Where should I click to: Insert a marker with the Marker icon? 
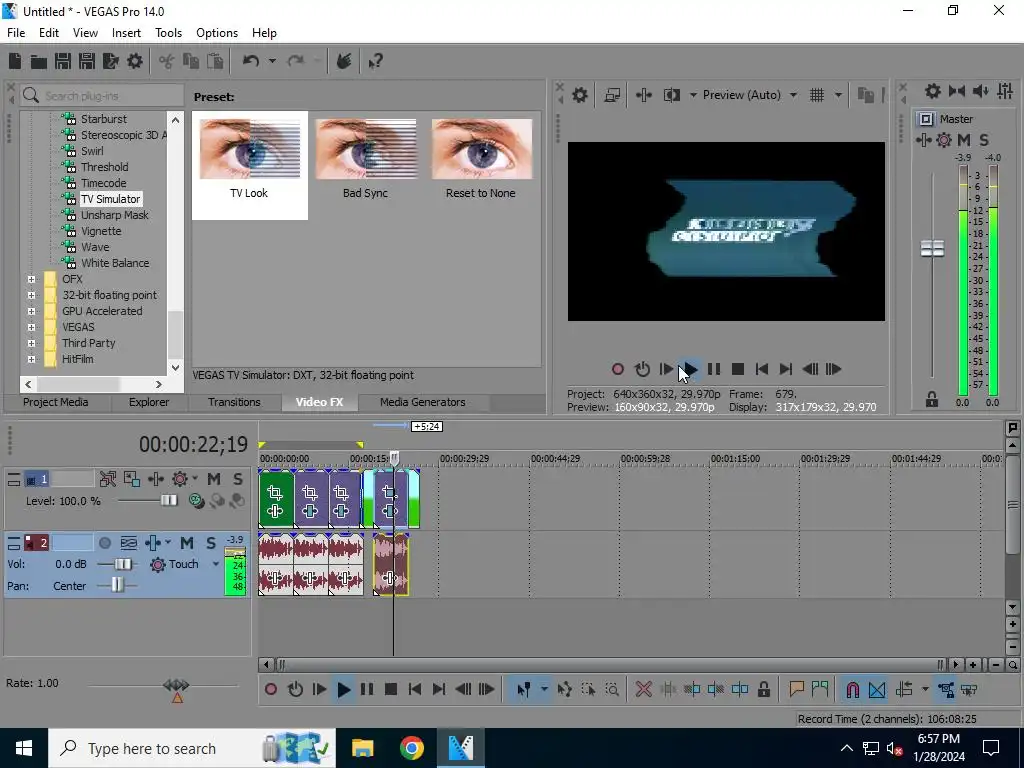796,690
